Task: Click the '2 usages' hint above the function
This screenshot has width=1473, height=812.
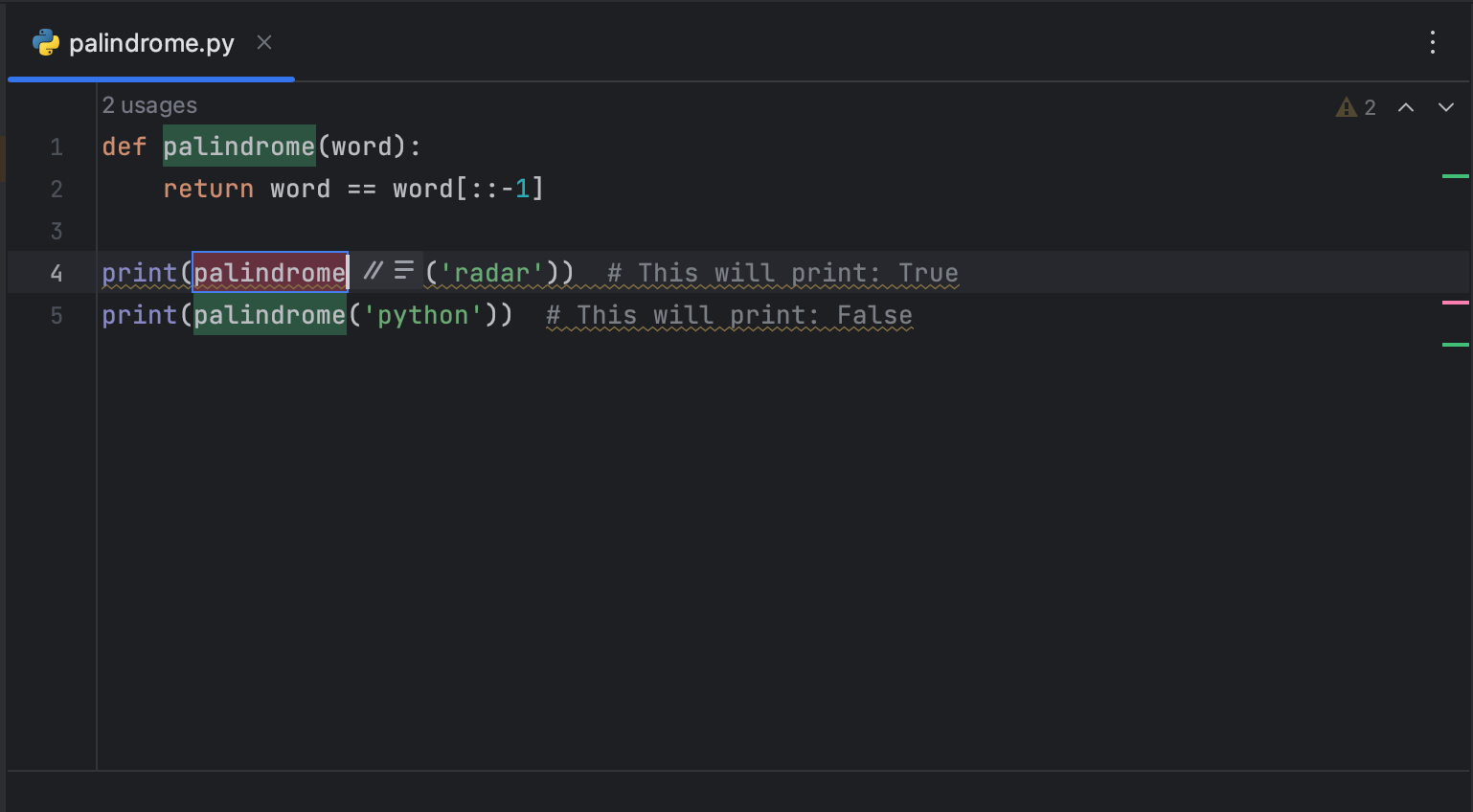Action: [149, 105]
